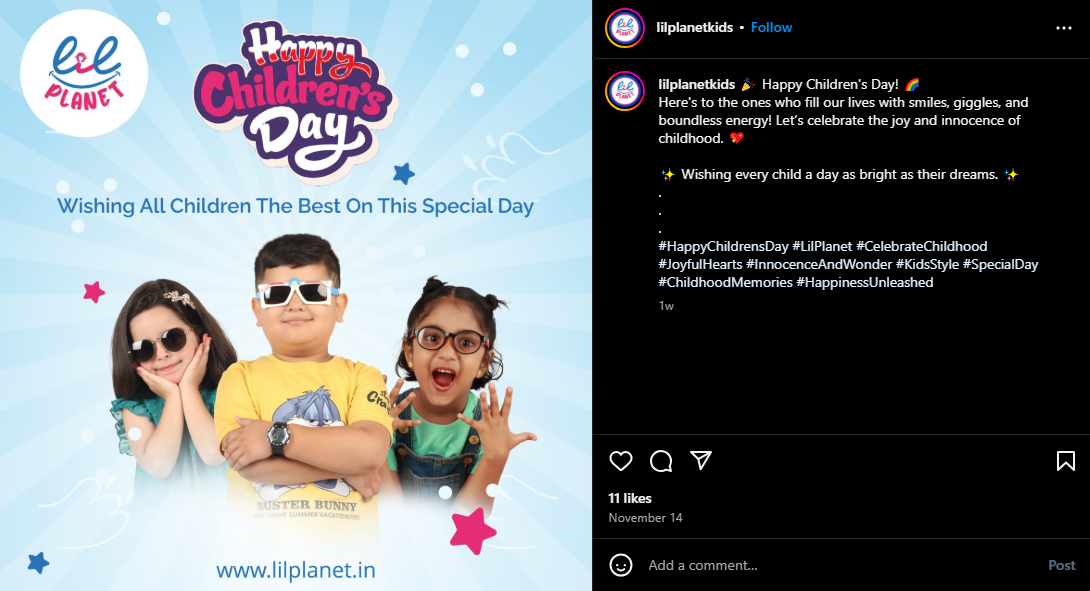Submit the comment with Post button

[1061, 565]
